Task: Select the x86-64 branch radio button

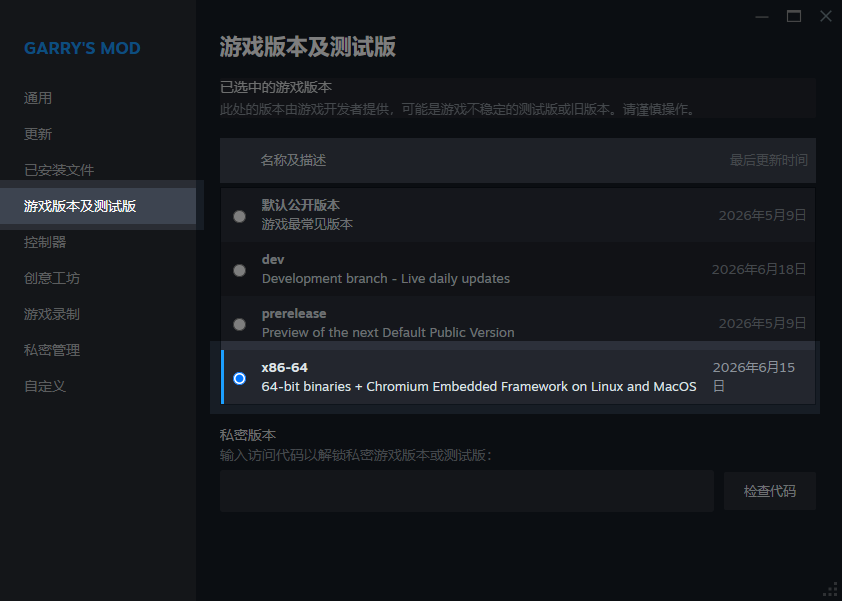Action: pyautogui.click(x=239, y=378)
